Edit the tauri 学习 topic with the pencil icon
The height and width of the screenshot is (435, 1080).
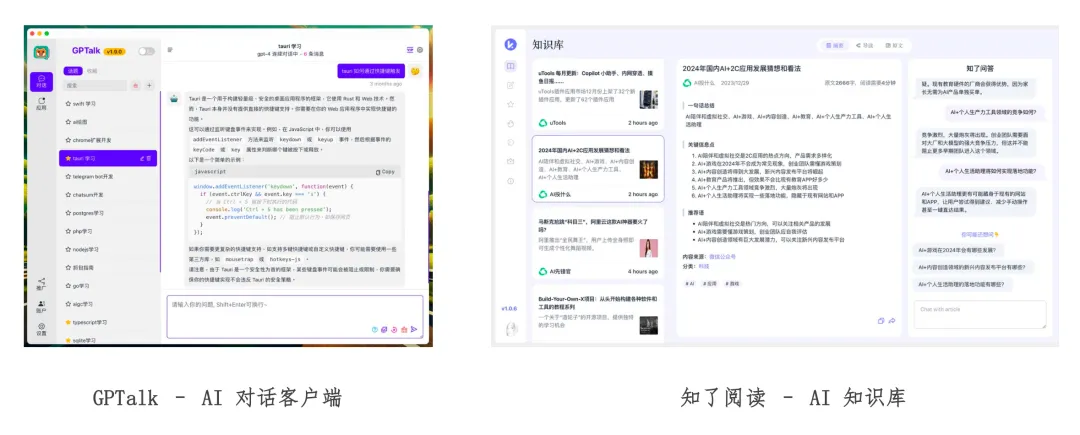pos(143,158)
